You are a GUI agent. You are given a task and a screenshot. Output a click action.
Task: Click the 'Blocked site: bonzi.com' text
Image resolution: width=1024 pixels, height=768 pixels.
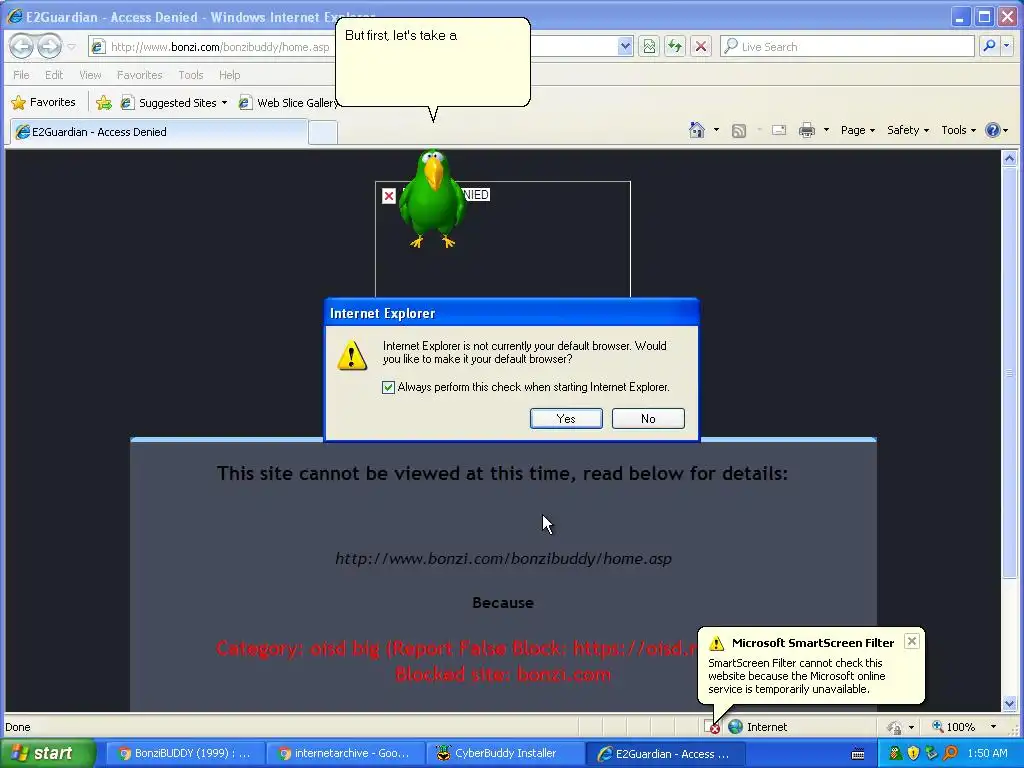pos(503,674)
